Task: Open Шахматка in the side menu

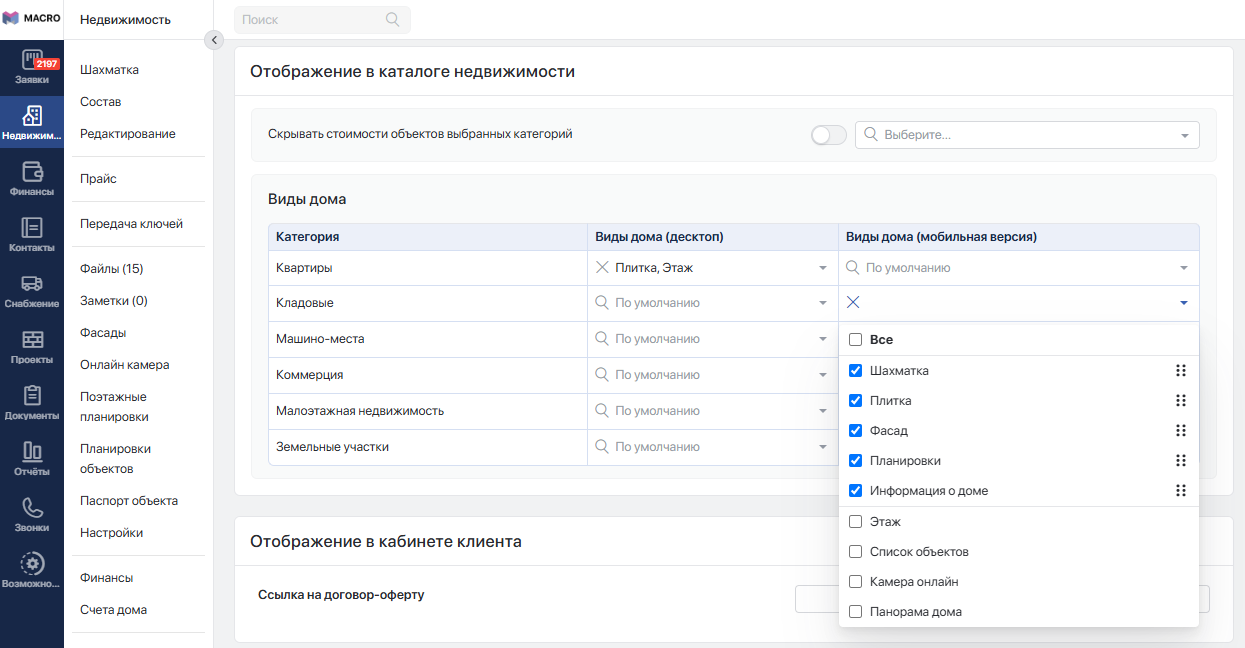Action: click(109, 70)
